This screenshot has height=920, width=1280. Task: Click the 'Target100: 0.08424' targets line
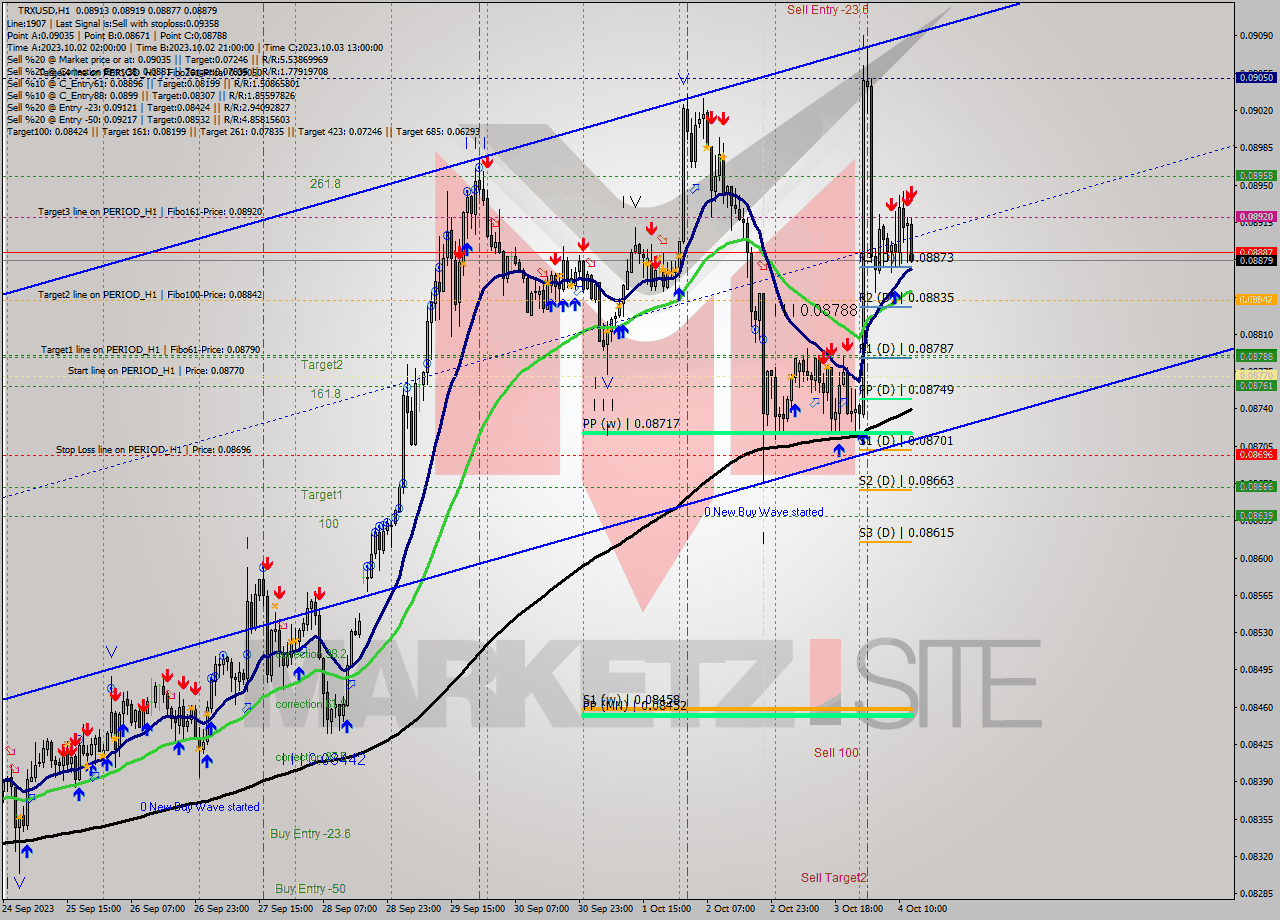[x=243, y=131]
